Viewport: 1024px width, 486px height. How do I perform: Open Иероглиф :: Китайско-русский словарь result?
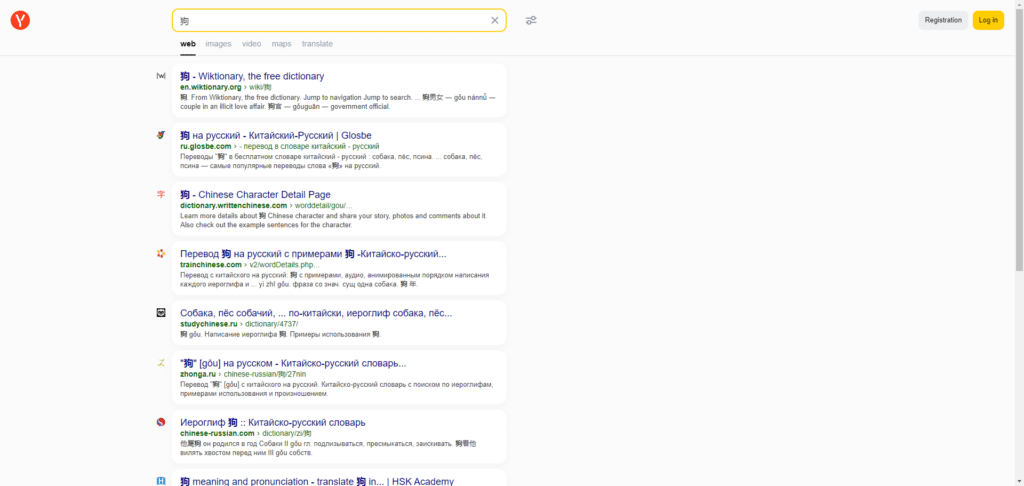(273, 423)
